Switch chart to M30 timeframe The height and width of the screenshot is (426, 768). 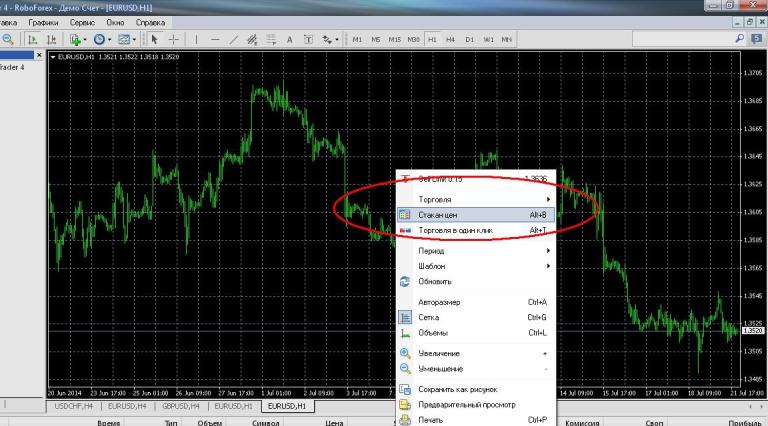413,39
